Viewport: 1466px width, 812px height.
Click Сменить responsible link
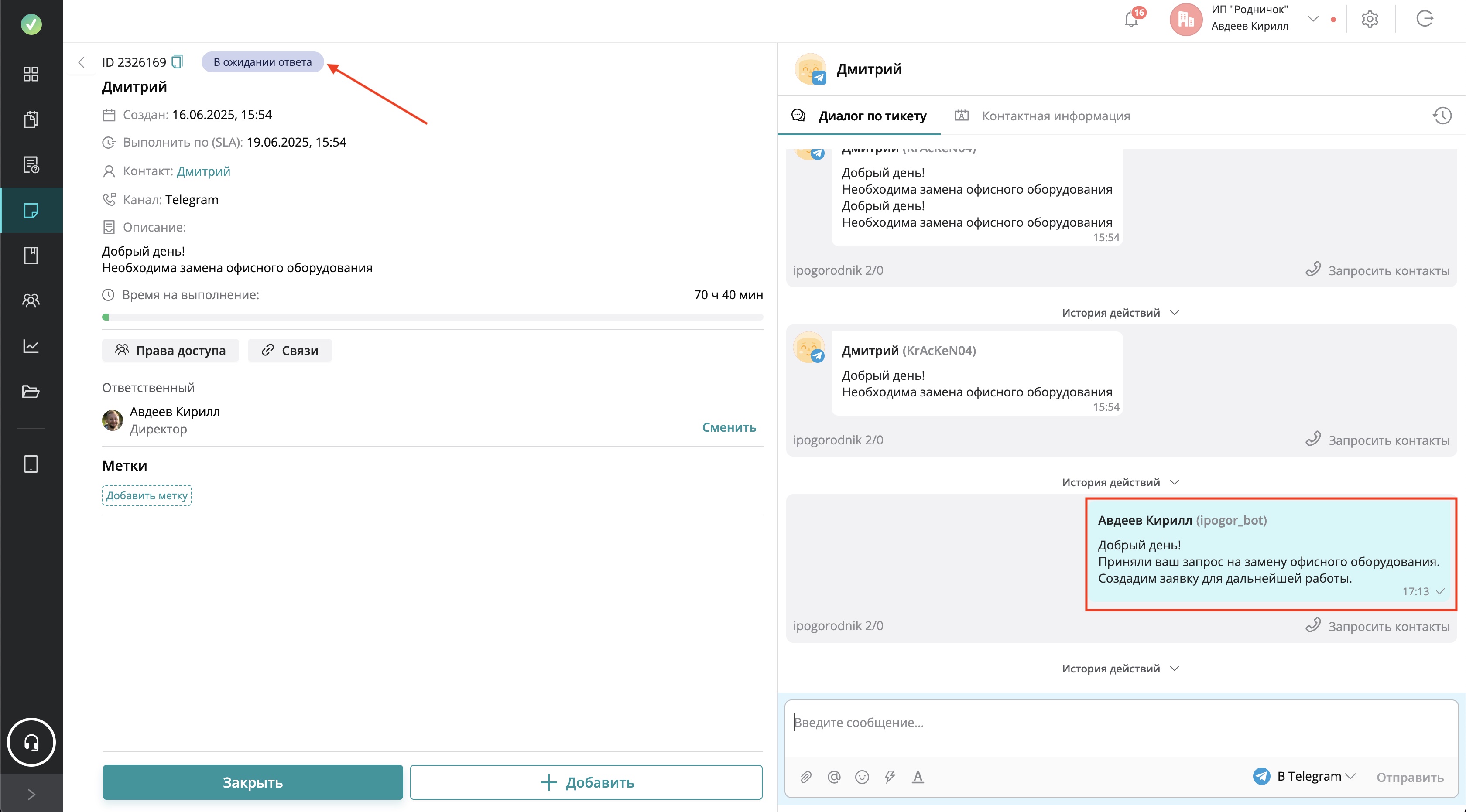pos(729,427)
